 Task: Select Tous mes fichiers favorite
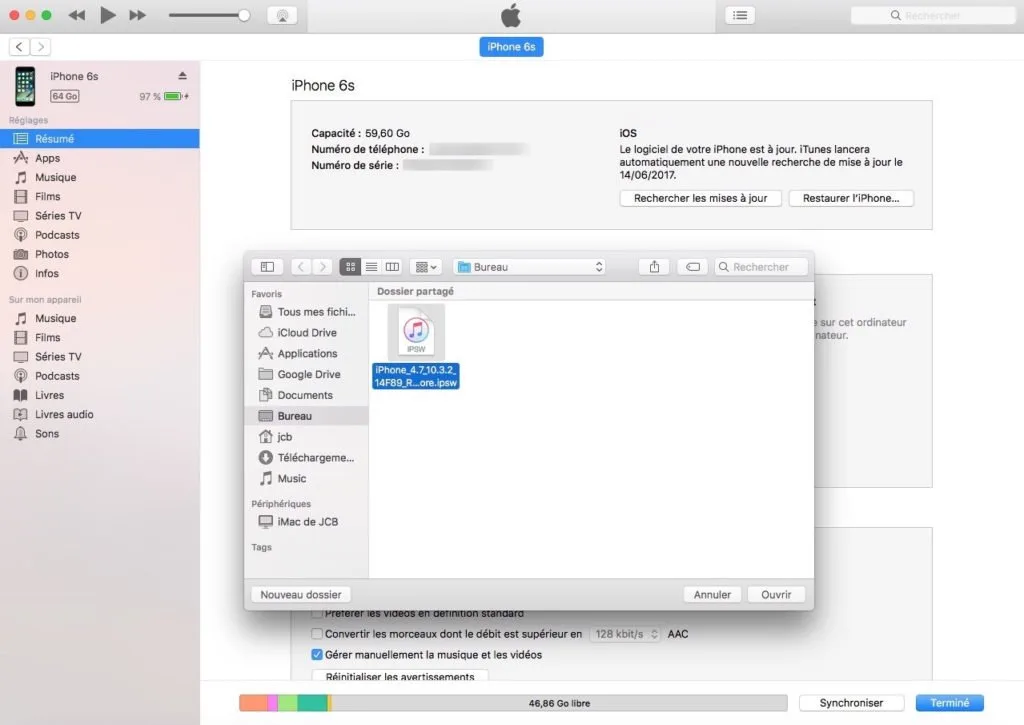pyautogui.click(x=307, y=312)
